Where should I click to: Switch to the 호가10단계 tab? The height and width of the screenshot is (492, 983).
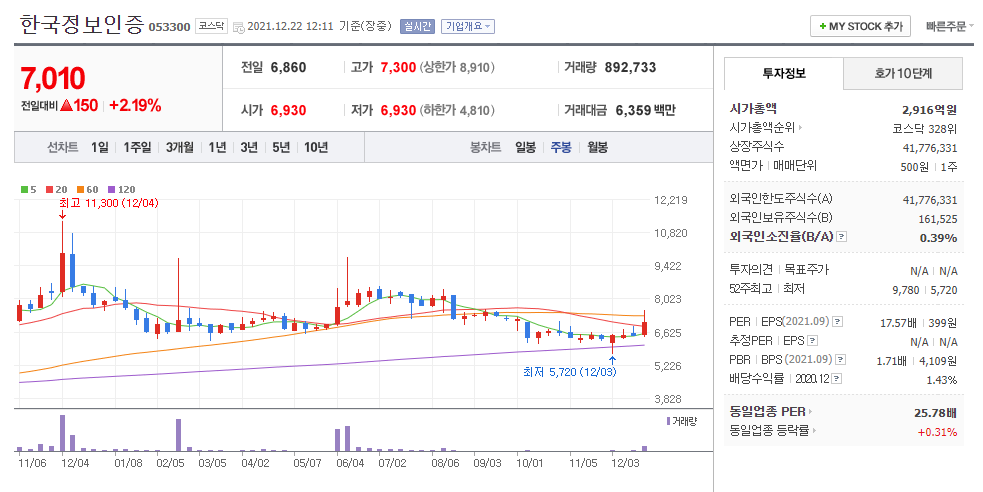coord(903,73)
